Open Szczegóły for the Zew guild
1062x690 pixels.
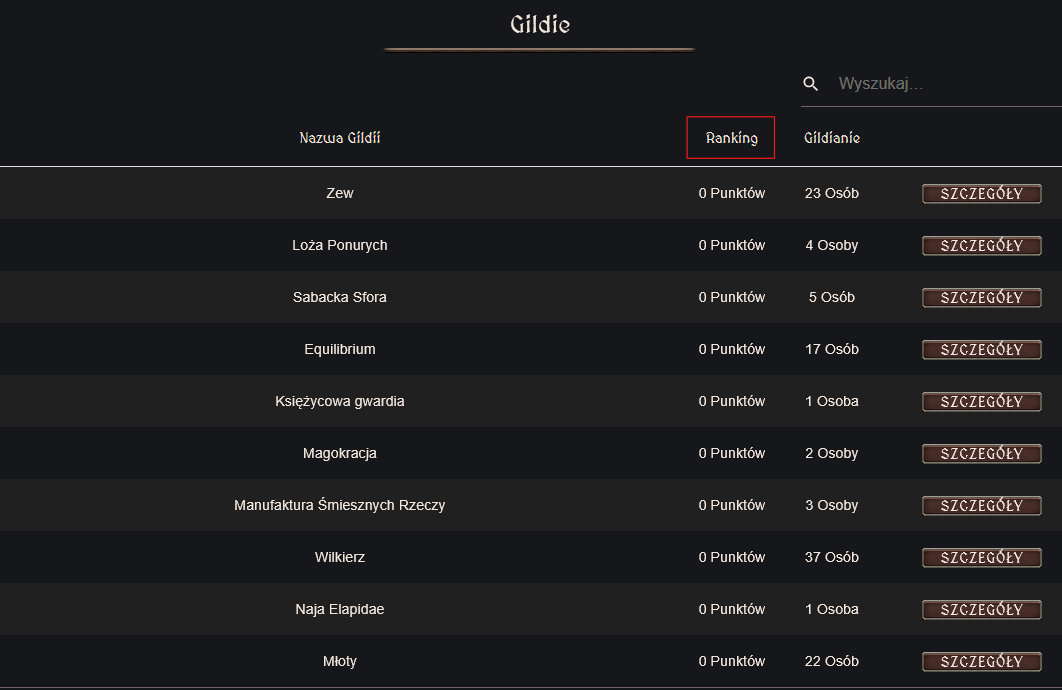click(x=981, y=194)
